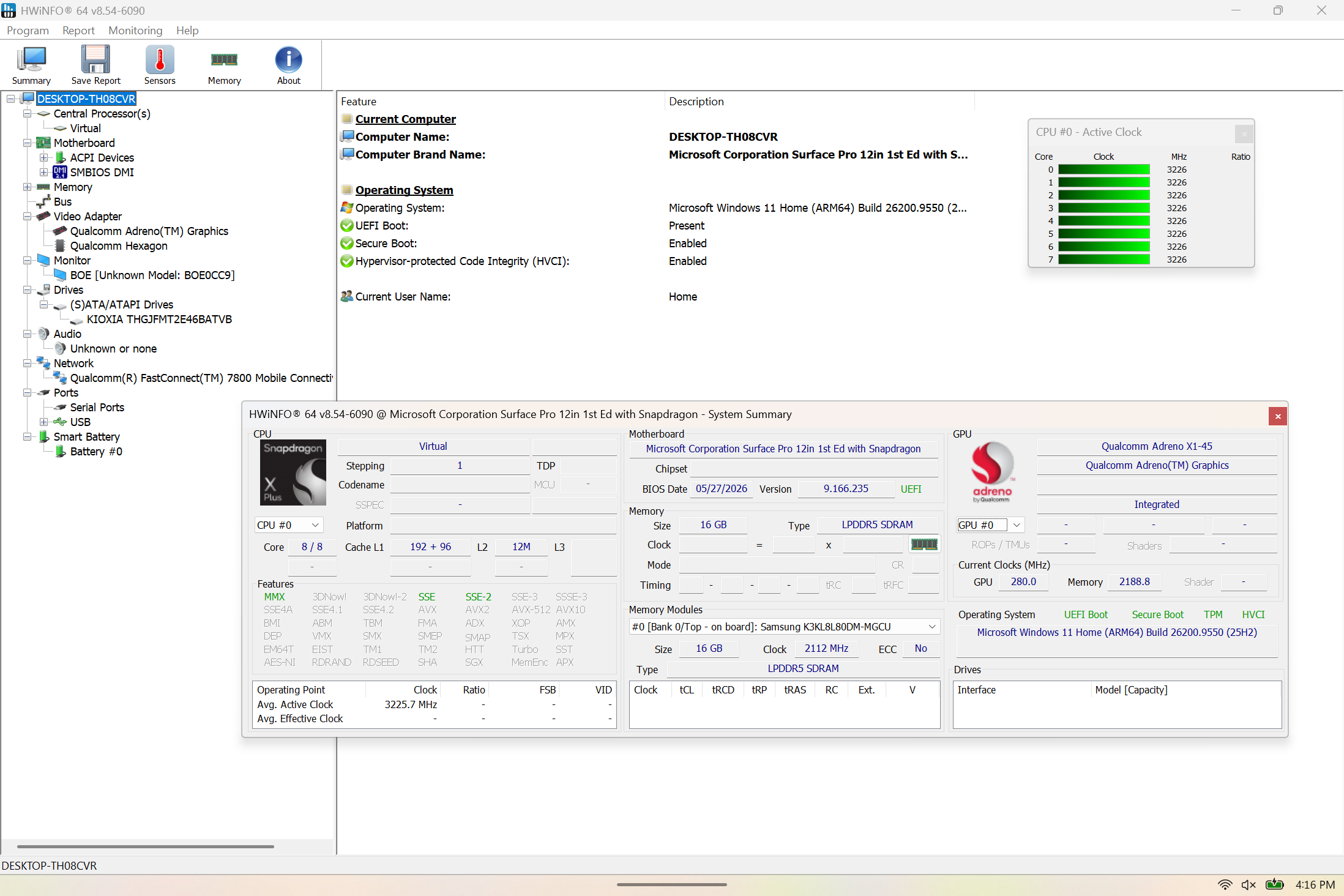The height and width of the screenshot is (896, 1344).
Task: Click the Memory toolbar icon
Action: point(224,65)
